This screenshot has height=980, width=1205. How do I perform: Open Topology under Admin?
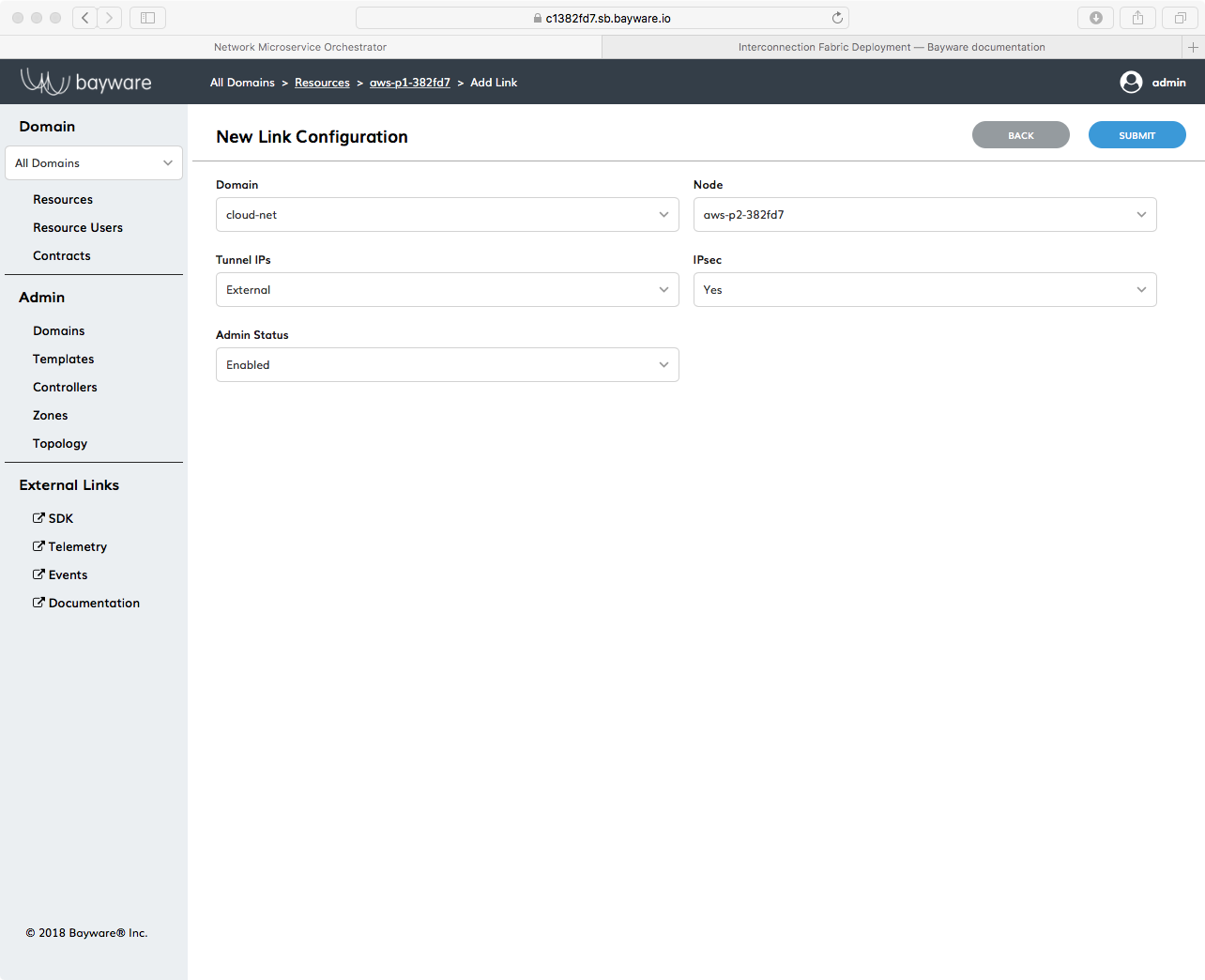click(x=60, y=444)
